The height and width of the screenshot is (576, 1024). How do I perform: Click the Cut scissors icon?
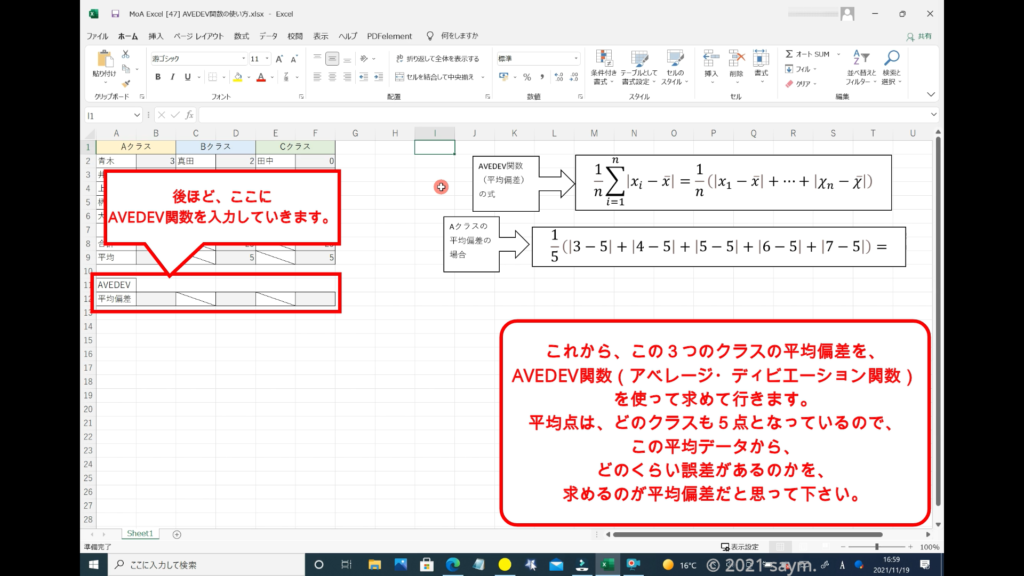[127, 54]
